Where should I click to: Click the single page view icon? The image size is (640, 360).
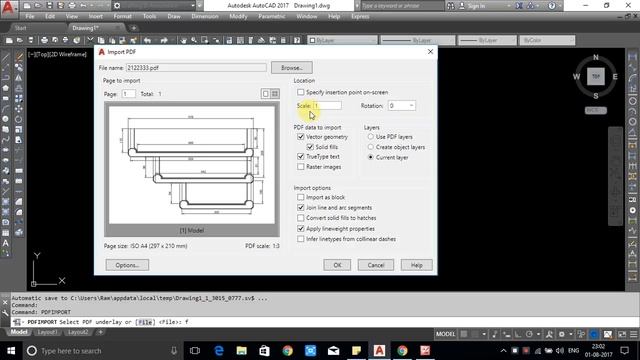tap(265, 94)
